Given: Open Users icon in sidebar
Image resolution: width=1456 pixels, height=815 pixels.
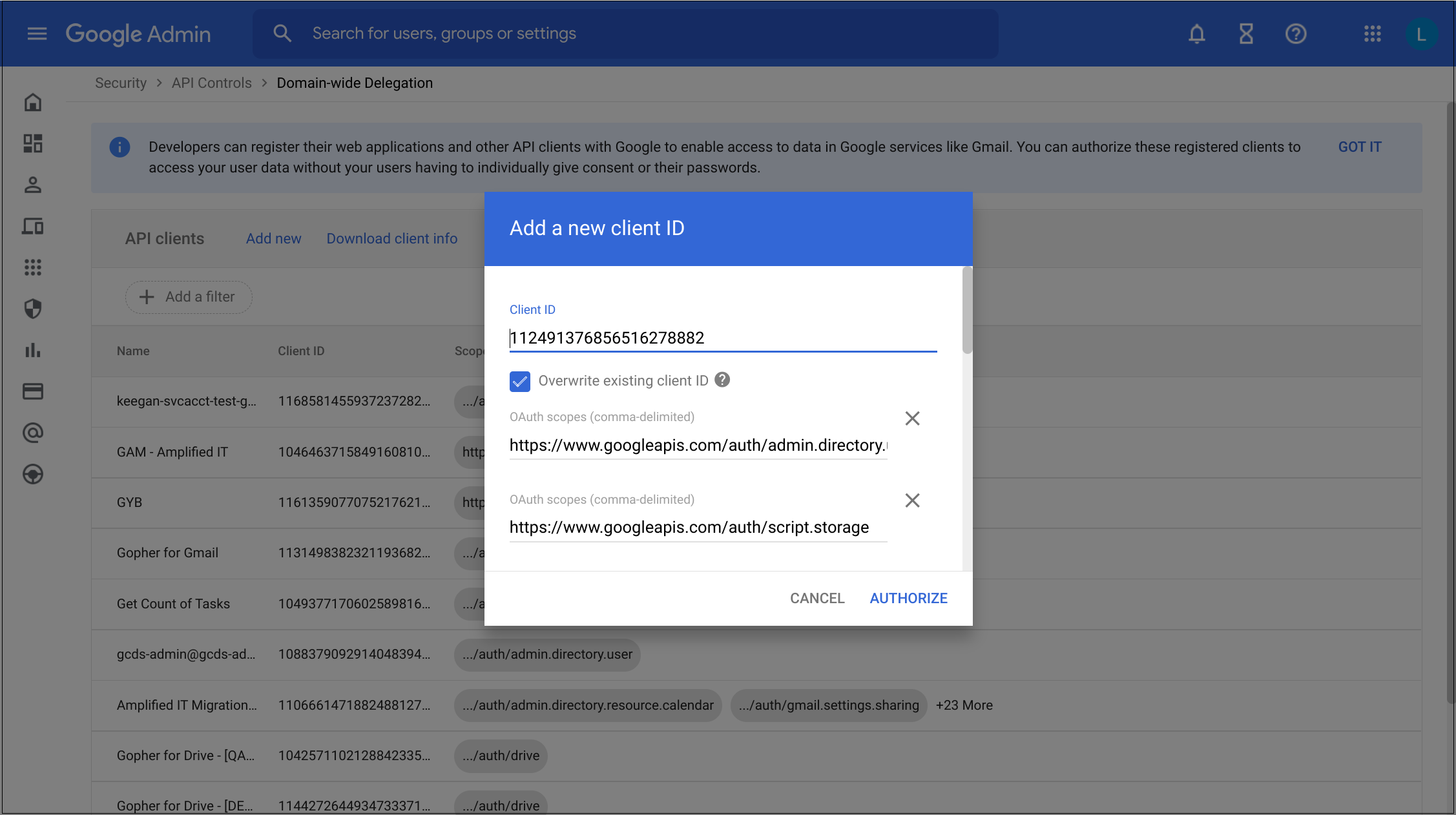Looking at the screenshot, I should 33,185.
